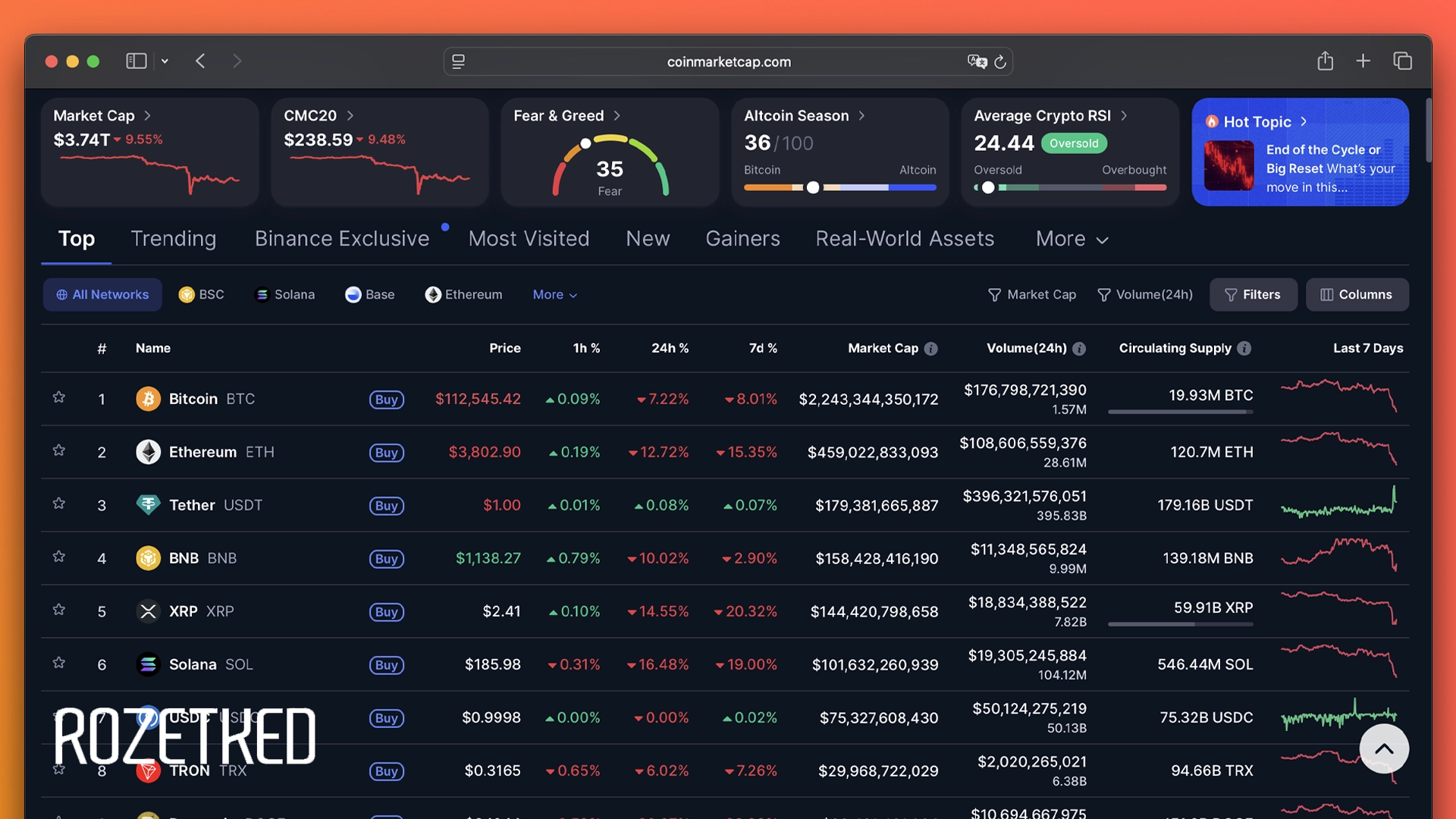Open the Gainers tab

pyautogui.click(x=742, y=239)
